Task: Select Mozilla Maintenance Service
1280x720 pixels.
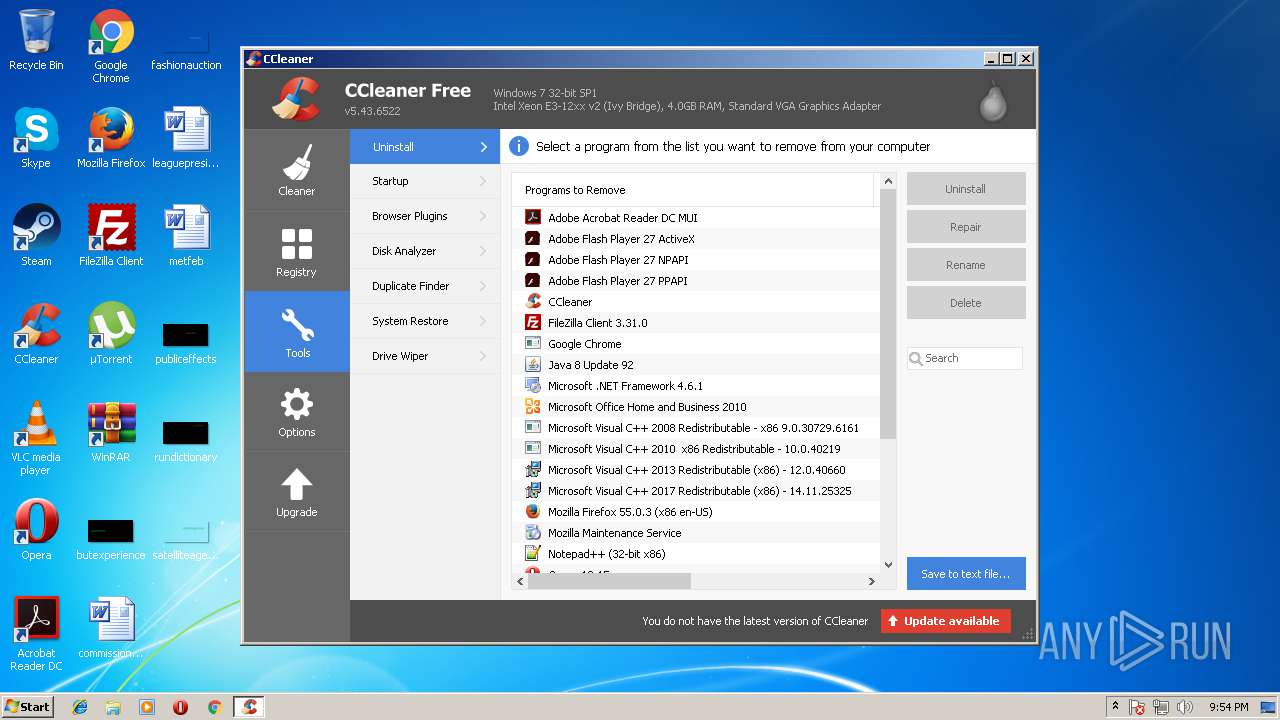Action: (697, 533)
